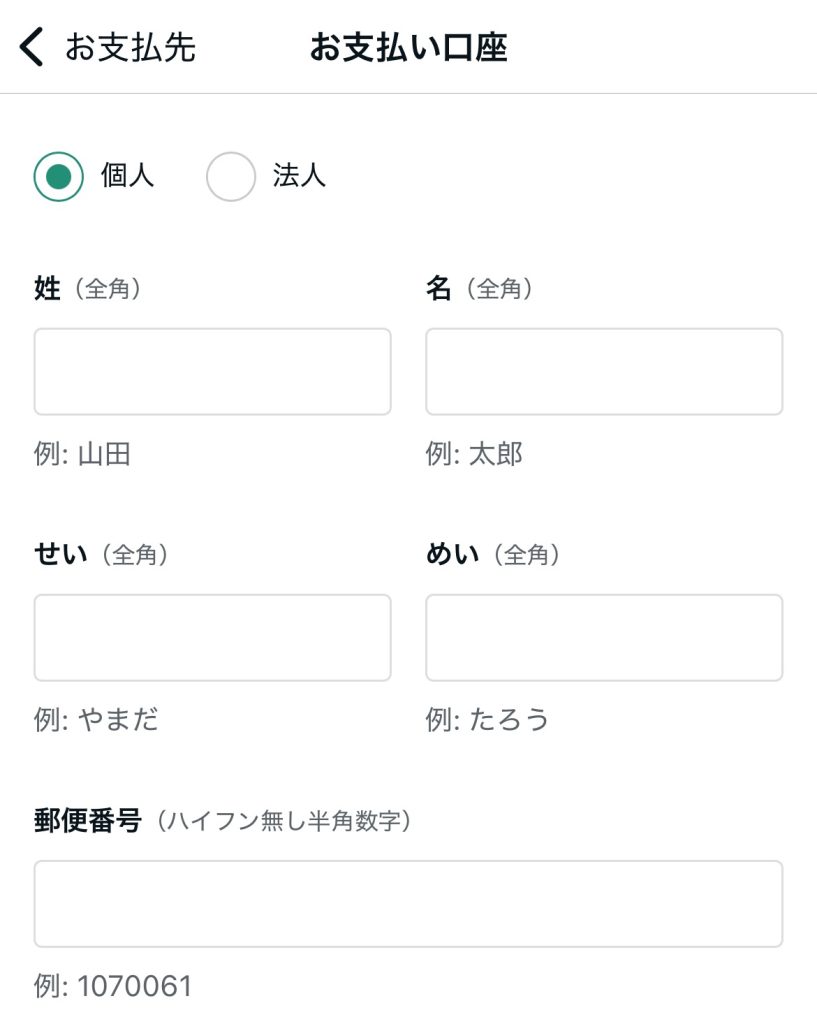The height and width of the screenshot is (1024, 817).
Task: Activate the 郵便番号 input field
Action: (x=408, y=904)
